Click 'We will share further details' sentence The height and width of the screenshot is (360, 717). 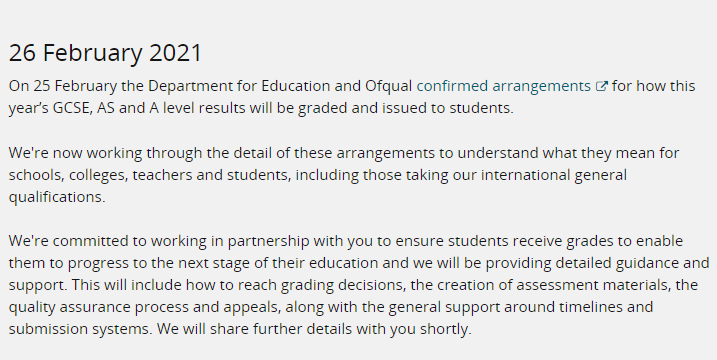[314, 329]
